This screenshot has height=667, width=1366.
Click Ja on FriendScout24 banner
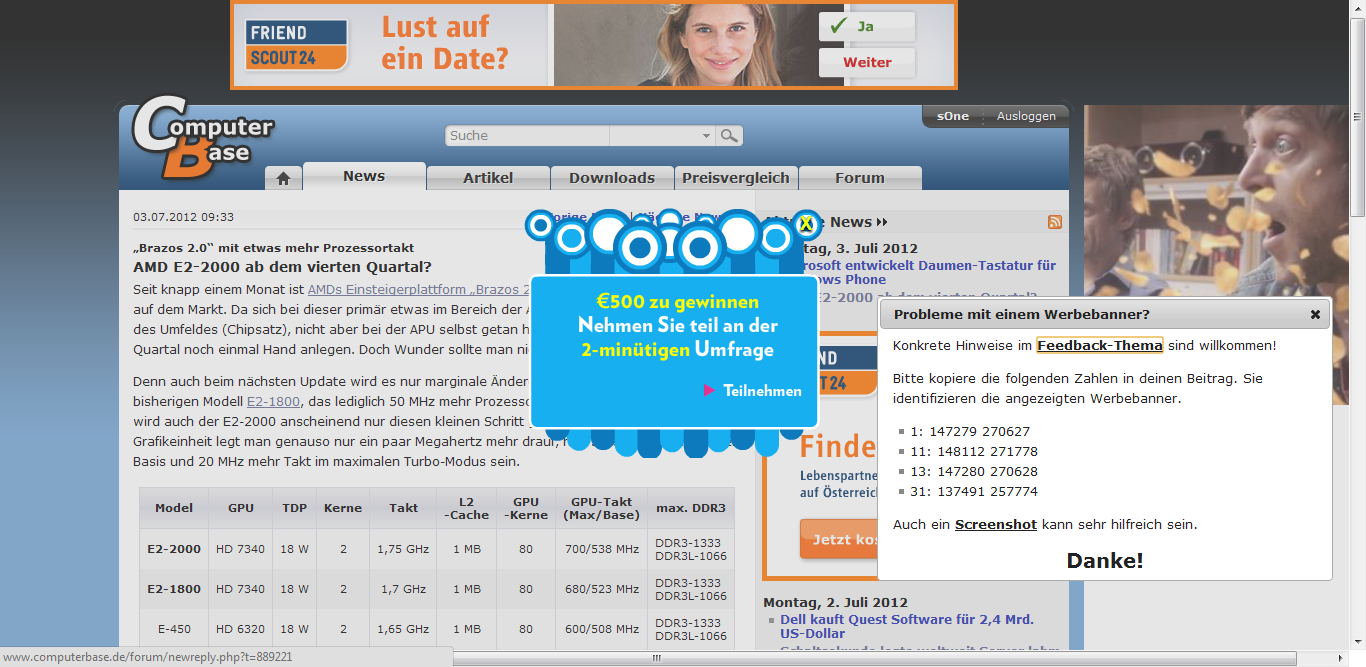[x=867, y=26]
